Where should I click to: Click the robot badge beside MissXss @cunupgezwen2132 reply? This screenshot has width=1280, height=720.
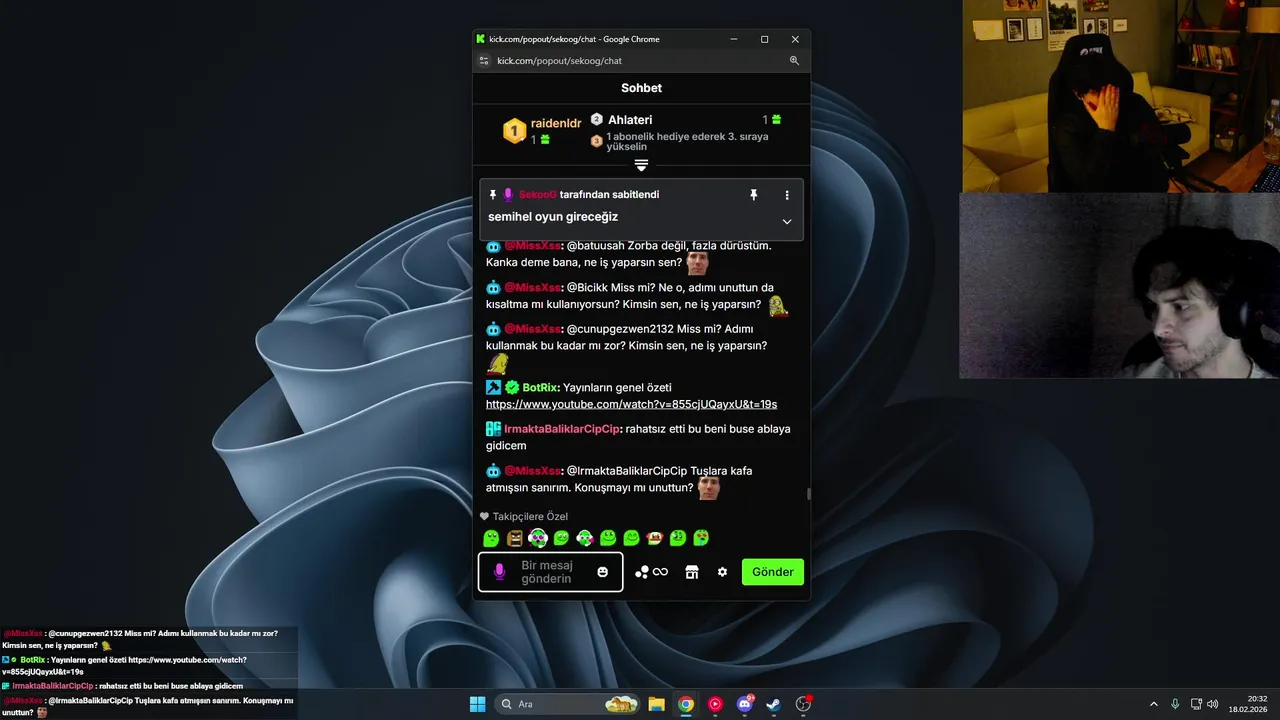tap(493, 329)
